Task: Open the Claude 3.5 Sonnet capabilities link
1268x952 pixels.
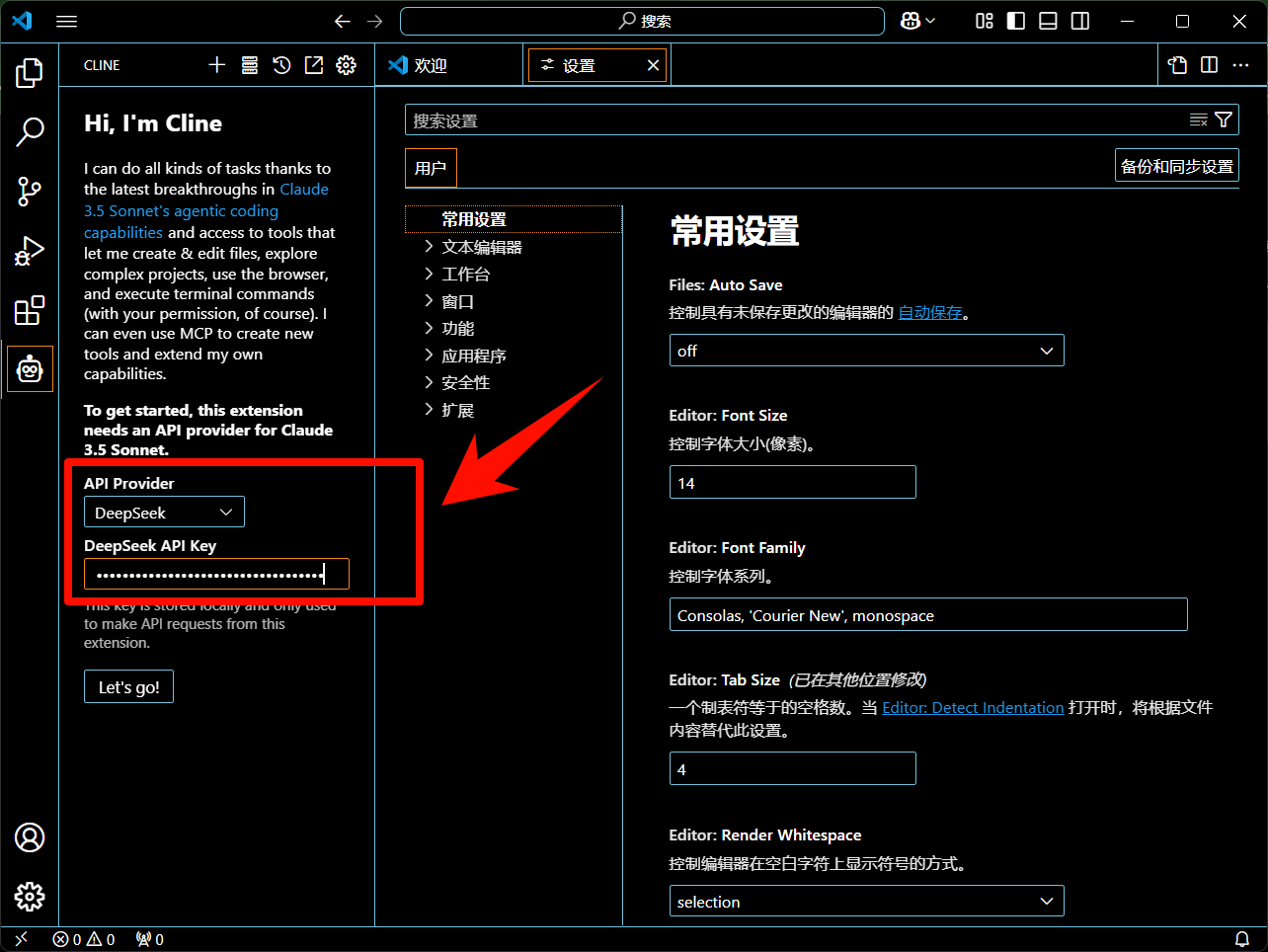Action: tap(206, 210)
